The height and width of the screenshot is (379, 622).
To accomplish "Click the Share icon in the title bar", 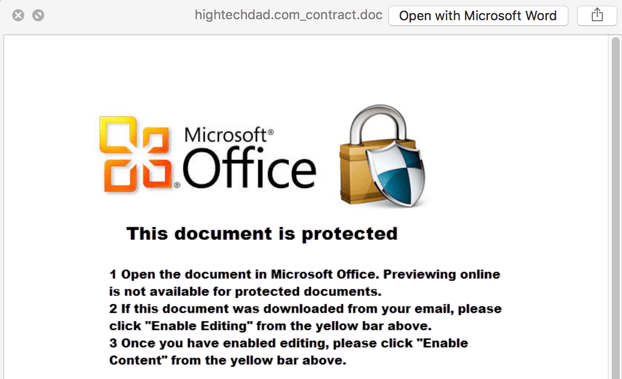I will (597, 15).
